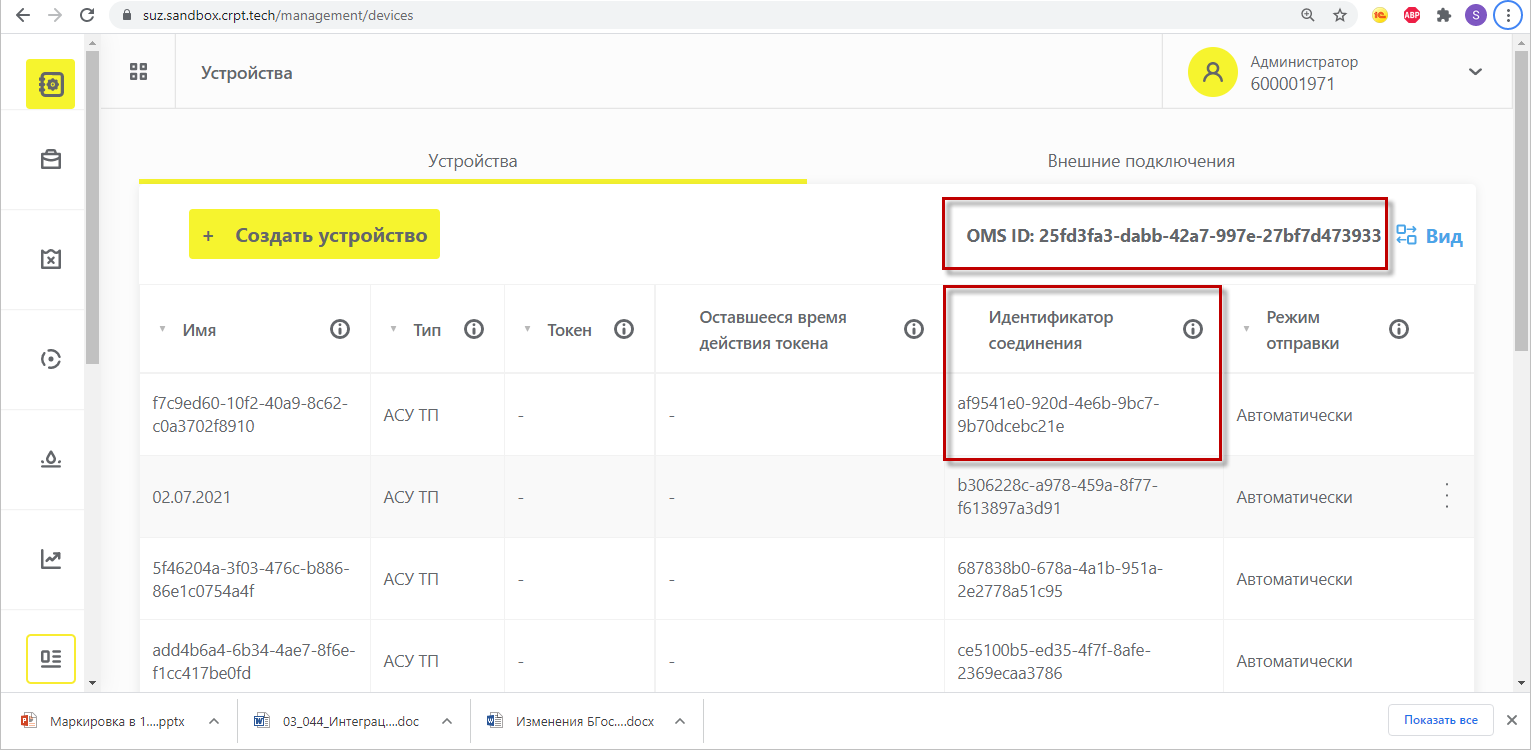Show info for Оставшееся время действия токена

[914, 329]
